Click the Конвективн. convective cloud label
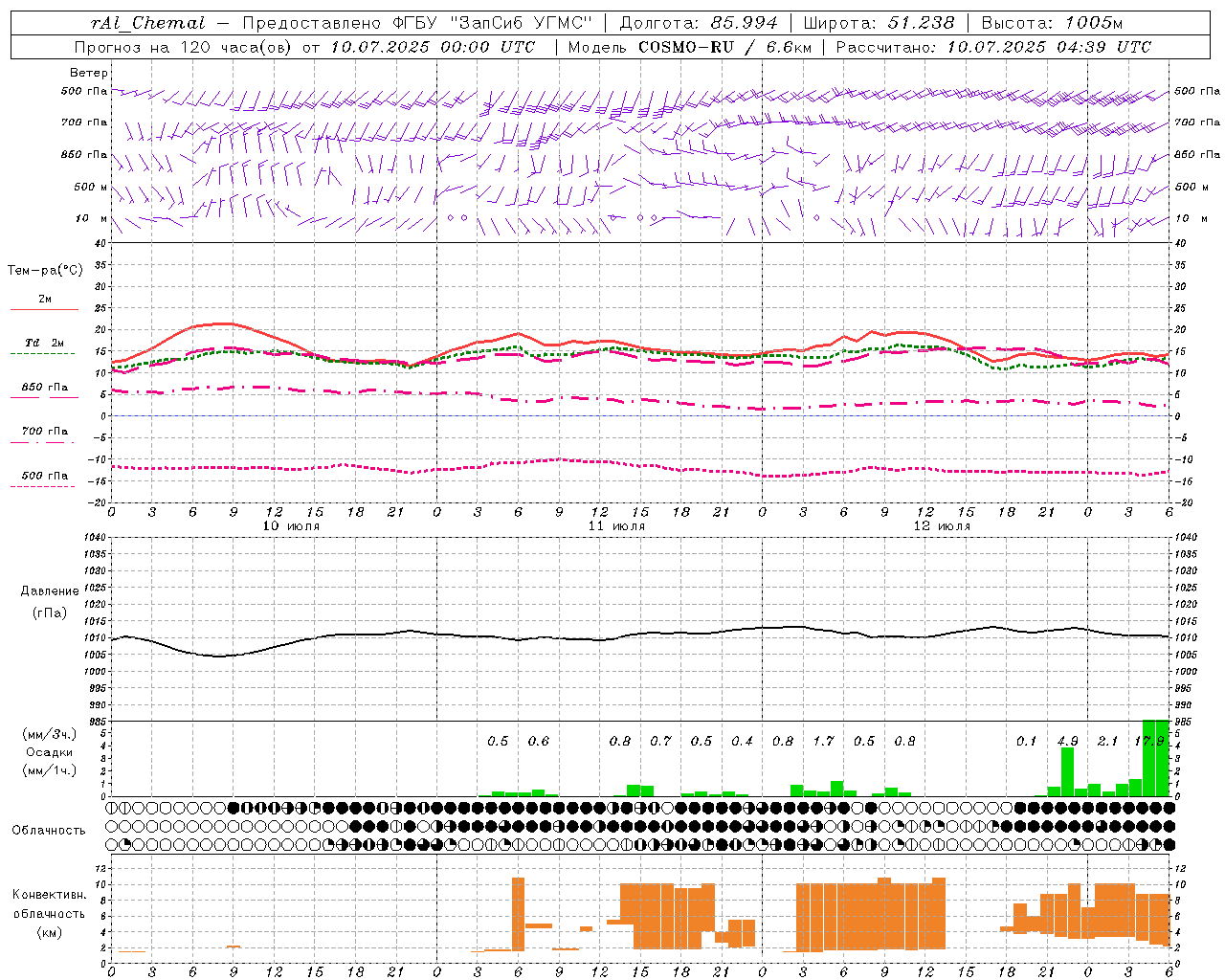1225x980 pixels. click(50, 895)
